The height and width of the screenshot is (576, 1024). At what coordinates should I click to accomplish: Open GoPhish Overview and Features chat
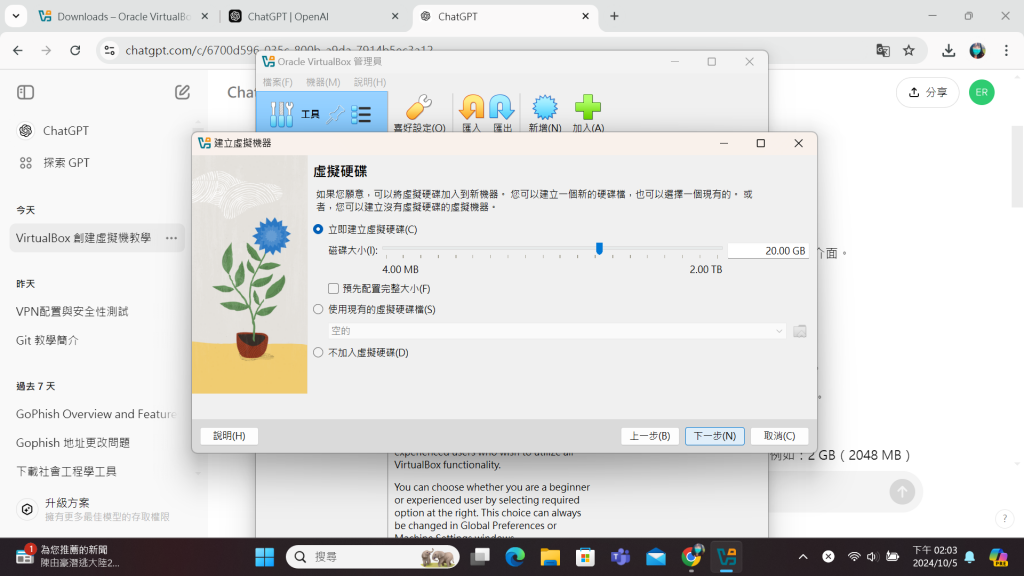coord(97,414)
